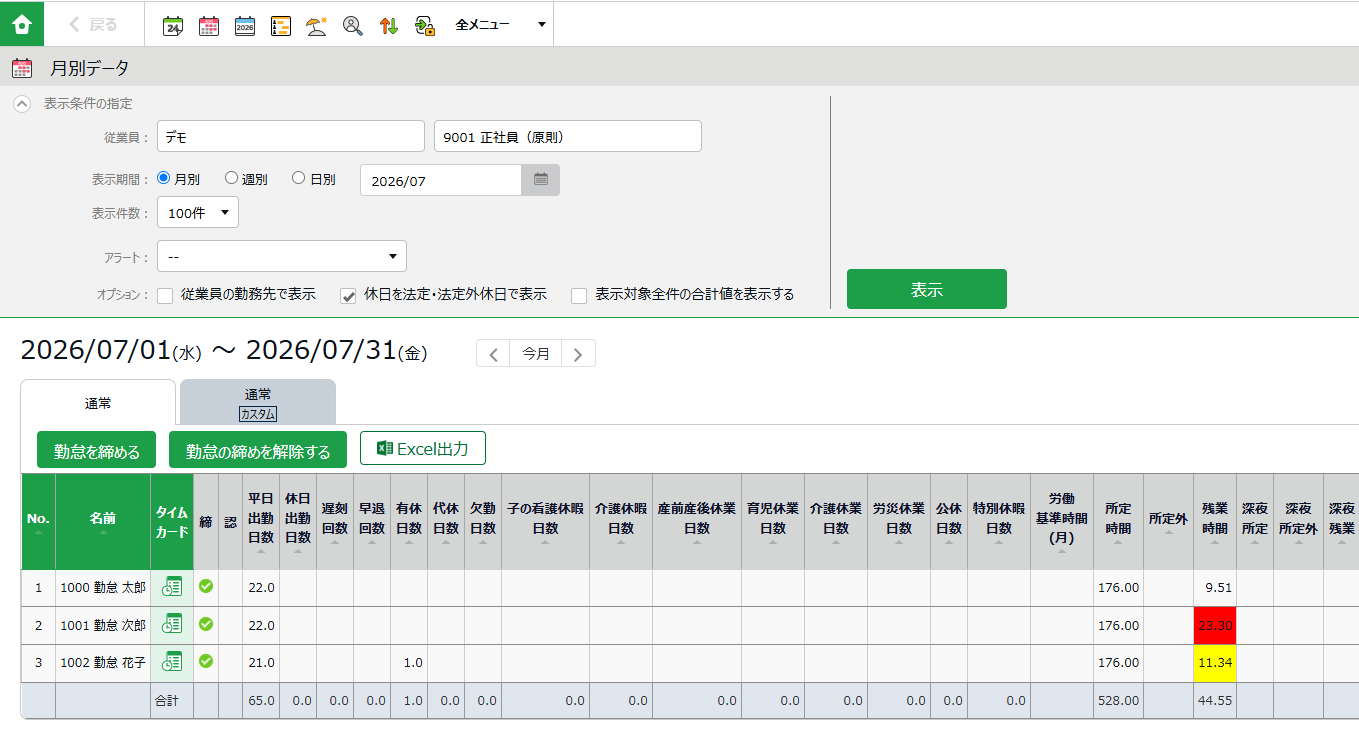Open timecard icon for 1001 勤怠 次郎

pos(172,624)
